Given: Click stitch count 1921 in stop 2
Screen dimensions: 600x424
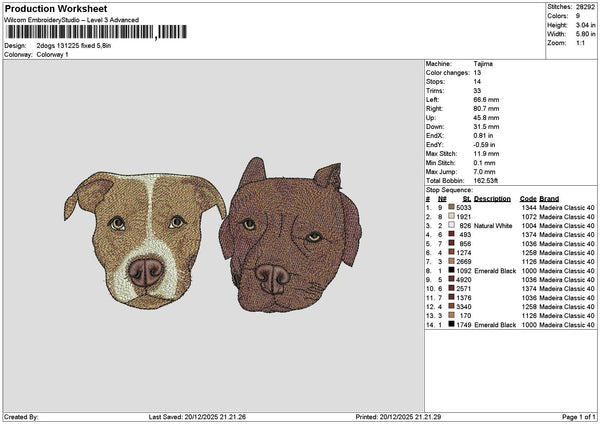Looking at the screenshot, I should [463, 217].
